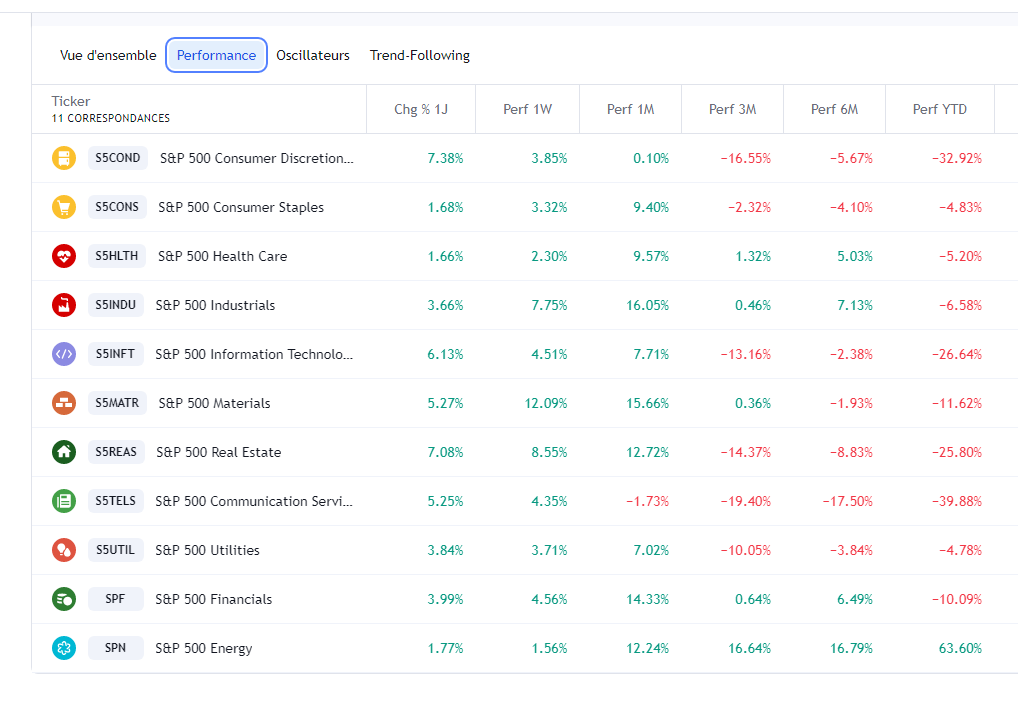1018x707 pixels.
Task: Open the S5COND ticker badge
Action: click(118, 158)
